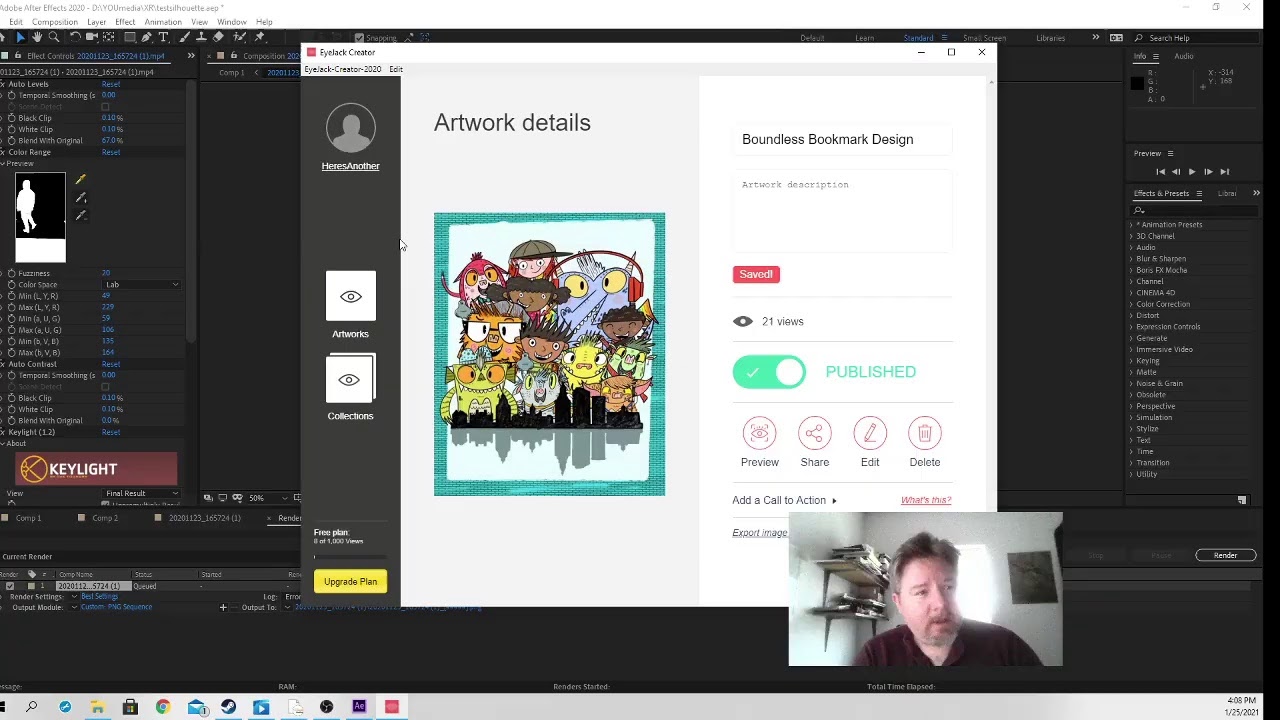Open Windows taskbar search
Screen dimensions: 1280x720
32,707
